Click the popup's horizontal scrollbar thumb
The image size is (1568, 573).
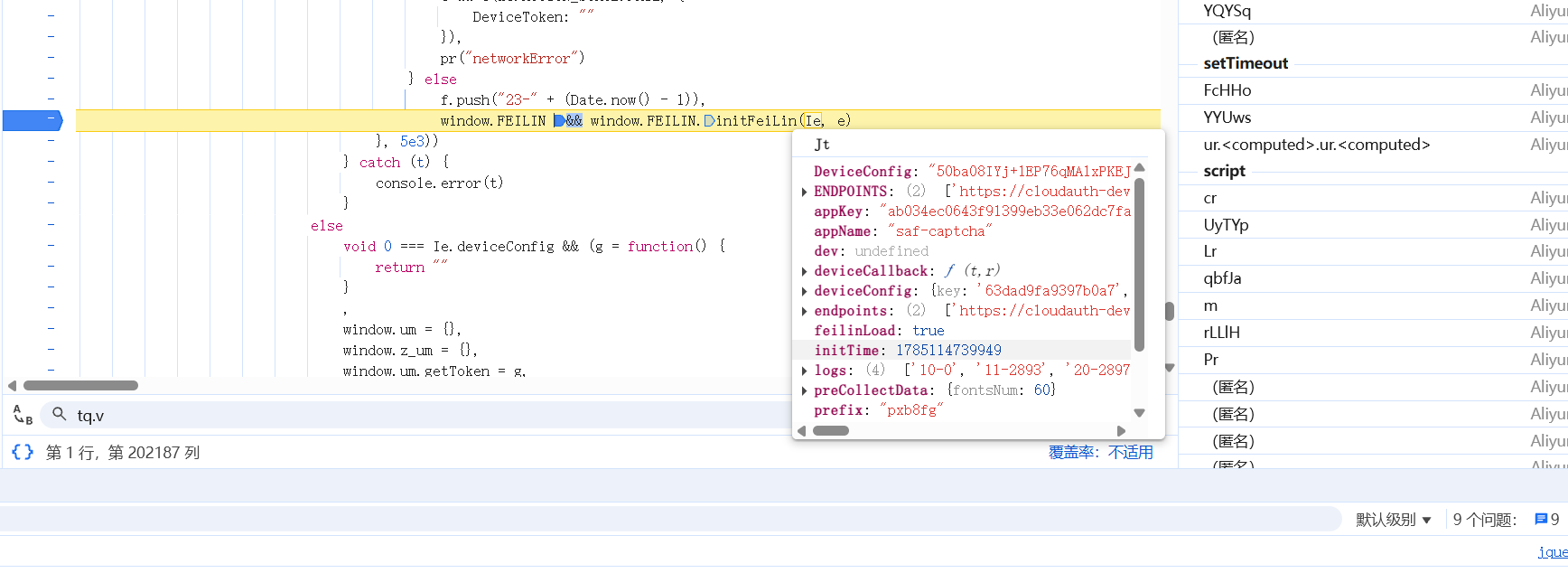831,431
